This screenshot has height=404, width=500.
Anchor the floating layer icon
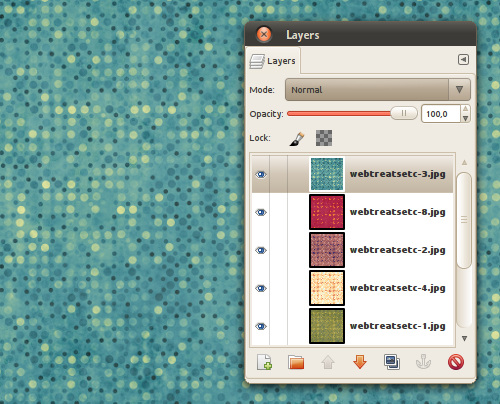click(424, 362)
